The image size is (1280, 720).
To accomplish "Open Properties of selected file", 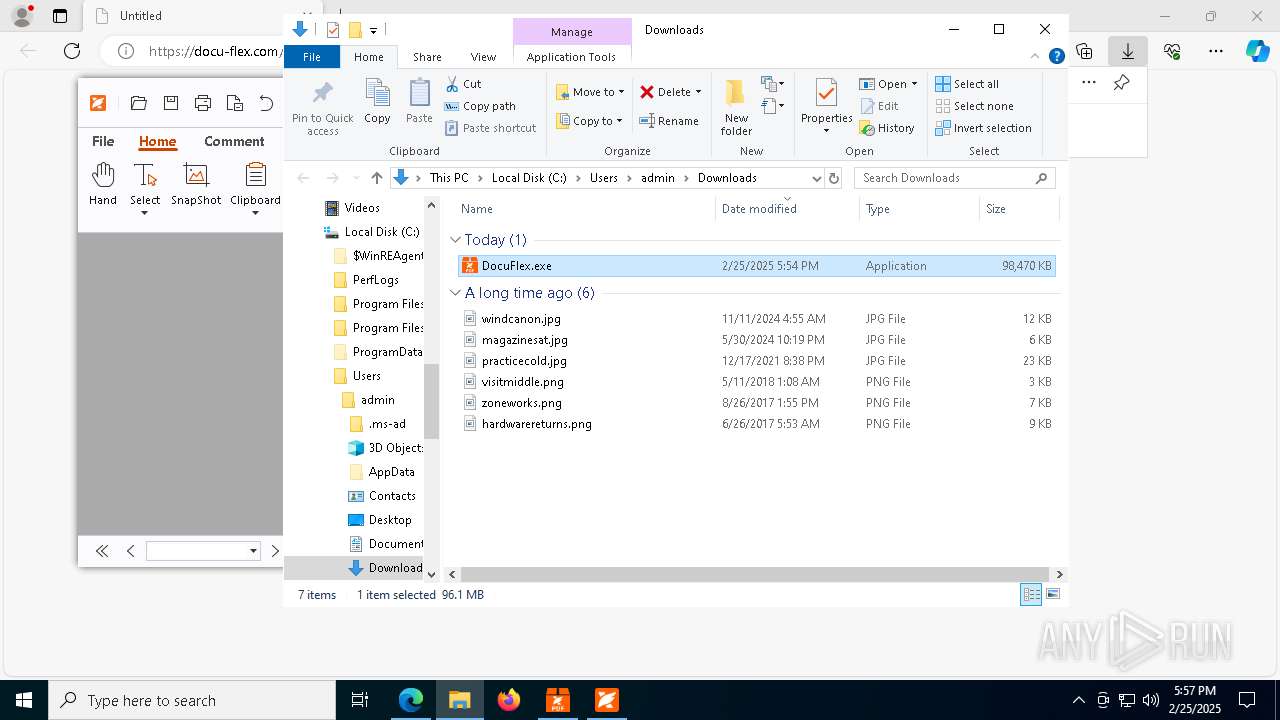I will (x=826, y=108).
